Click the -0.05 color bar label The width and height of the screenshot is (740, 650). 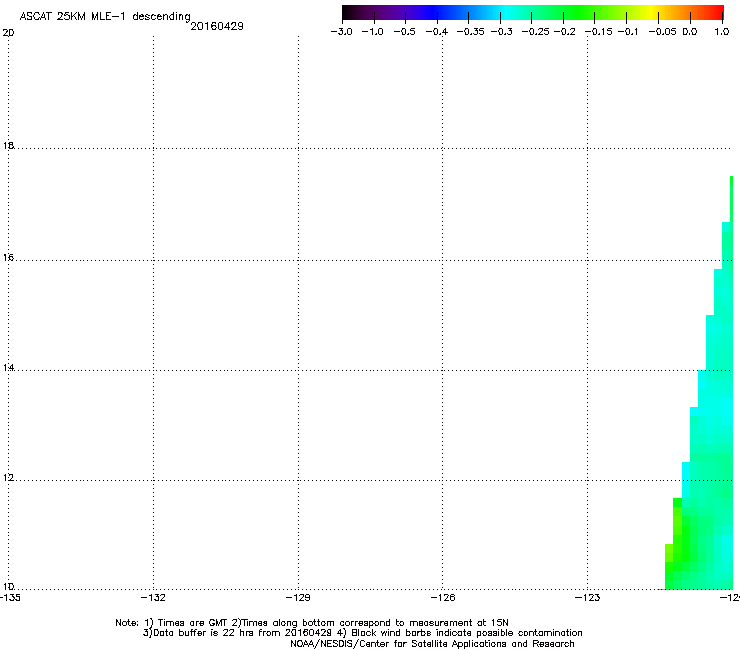click(x=662, y=32)
